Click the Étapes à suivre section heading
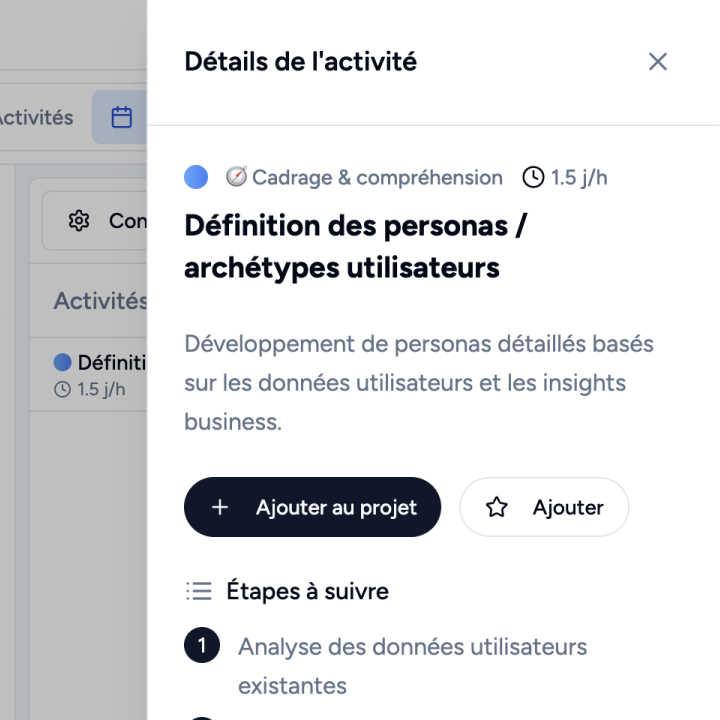Image resolution: width=720 pixels, height=720 pixels. [307, 591]
